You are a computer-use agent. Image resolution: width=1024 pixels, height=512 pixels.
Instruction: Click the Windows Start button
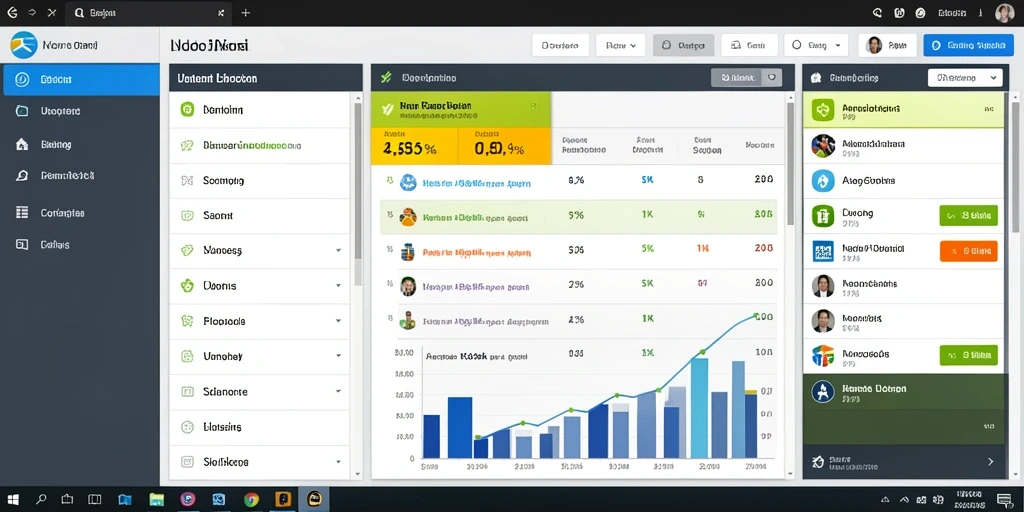click(12, 500)
